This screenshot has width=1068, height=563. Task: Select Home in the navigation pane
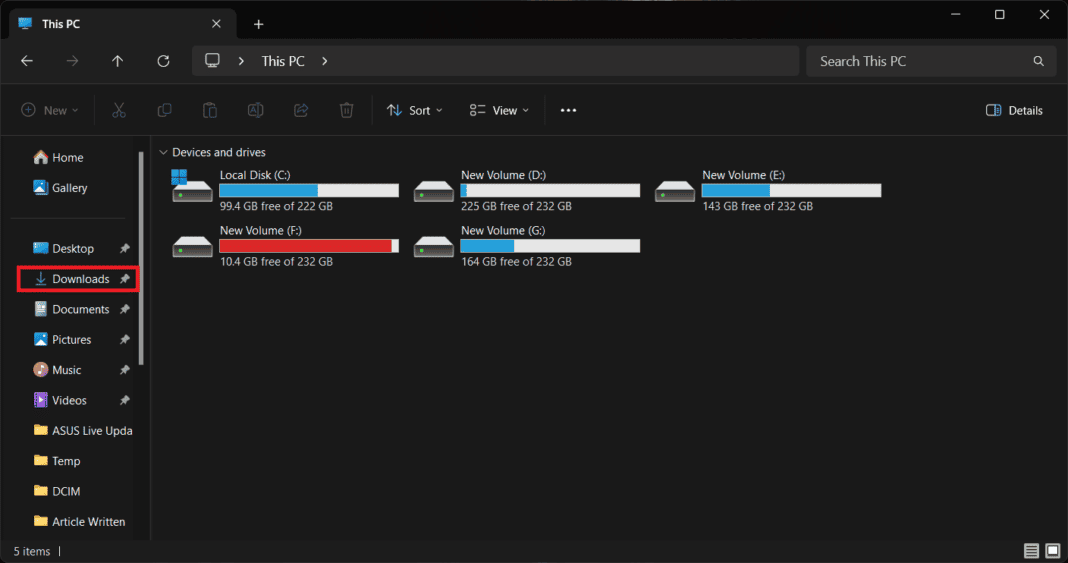tap(67, 157)
